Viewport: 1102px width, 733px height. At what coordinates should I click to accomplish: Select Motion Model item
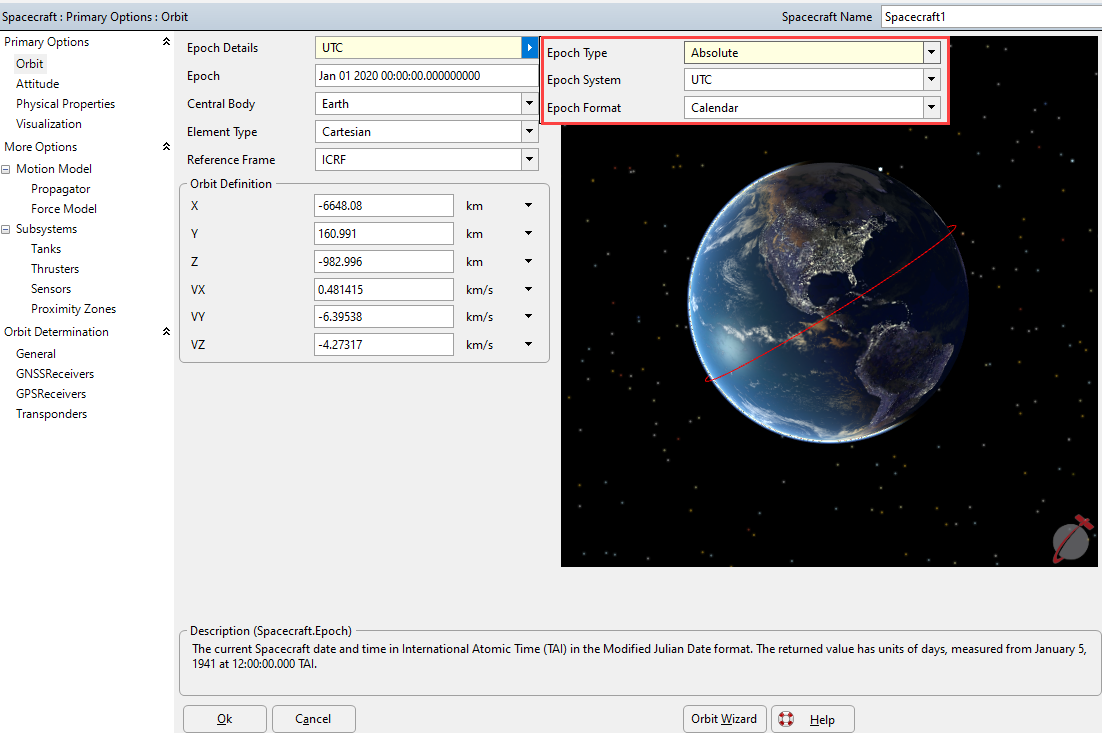53,169
